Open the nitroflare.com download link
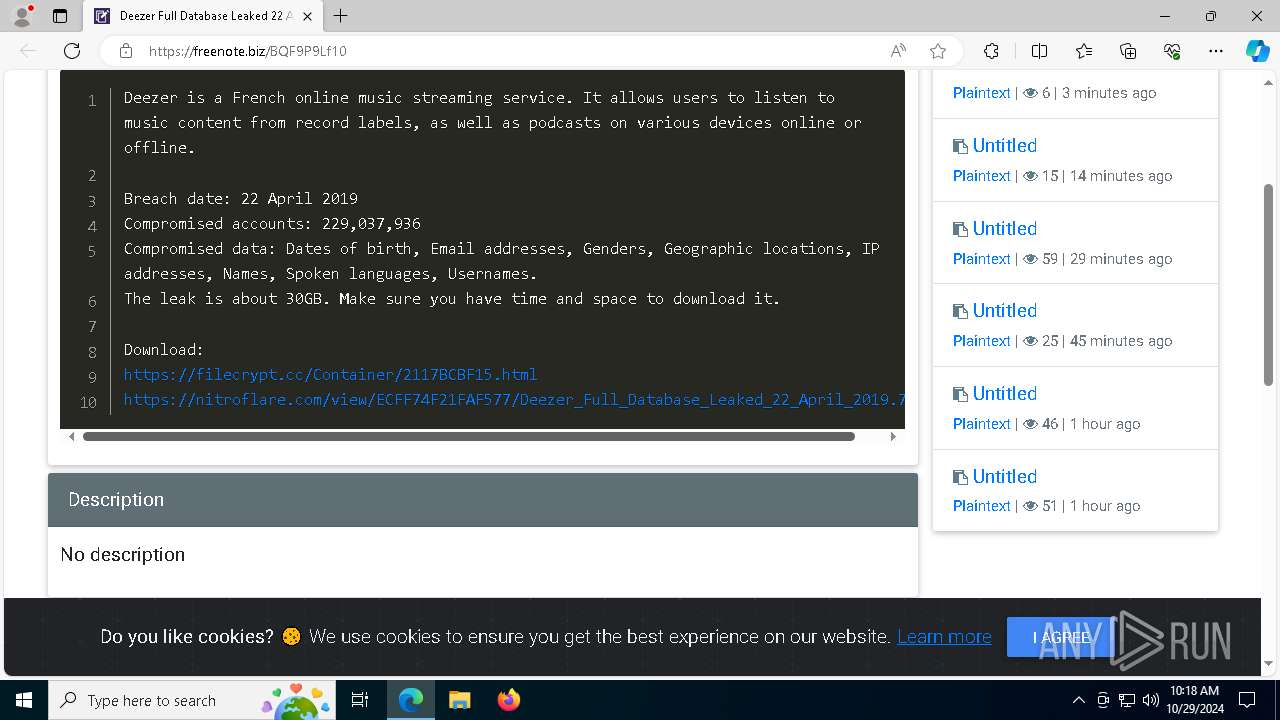This screenshot has width=1280, height=720. [514, 399]
